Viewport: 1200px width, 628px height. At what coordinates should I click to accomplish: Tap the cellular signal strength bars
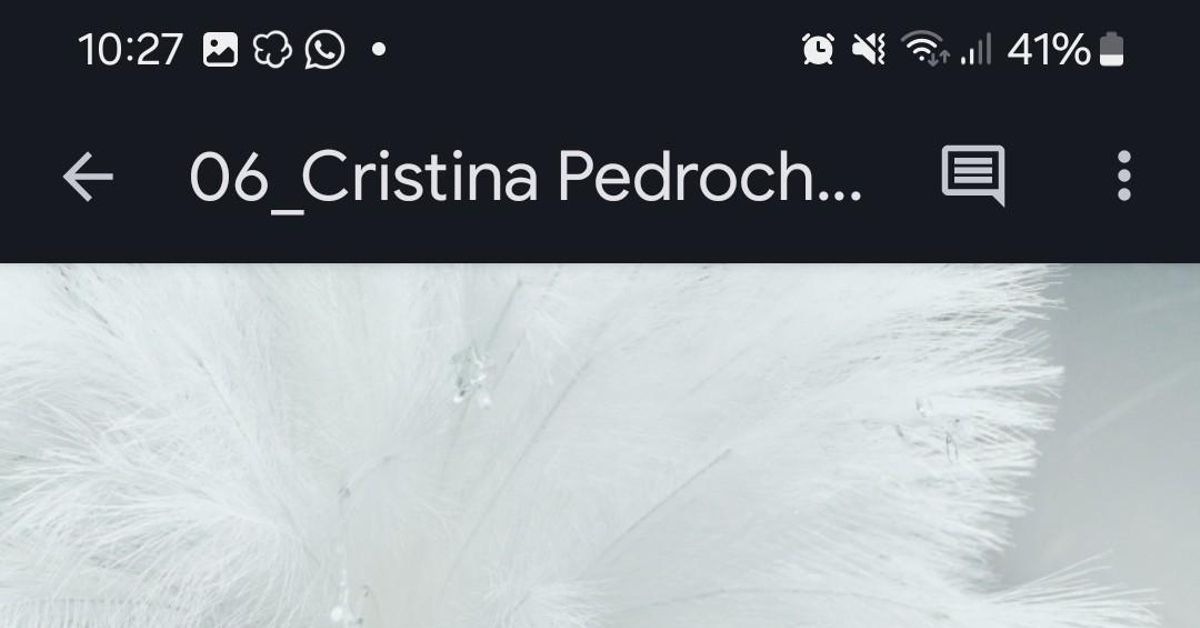pyautogui.click(x=975, y=49)
